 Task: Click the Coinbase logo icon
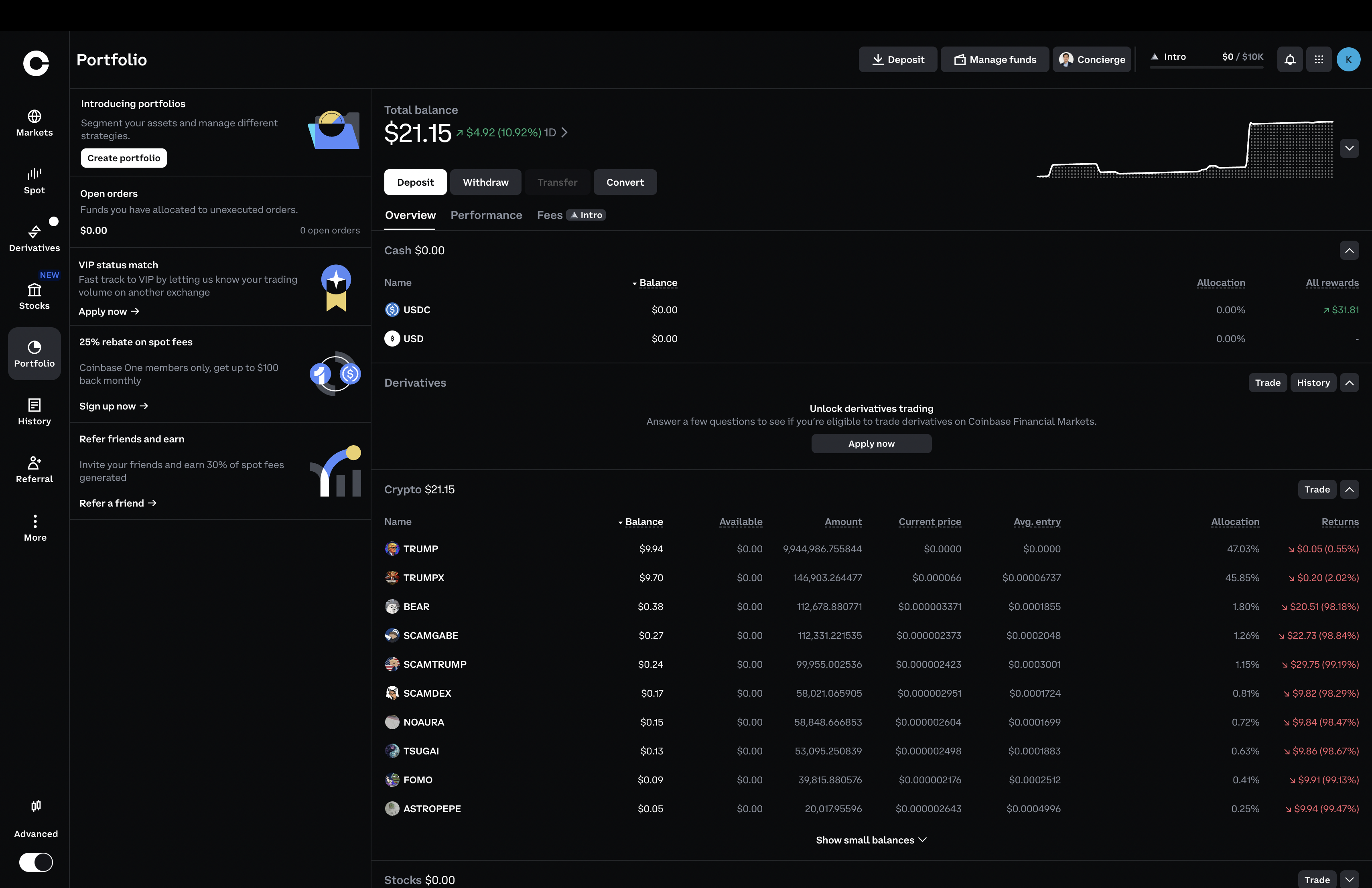(36, 63)
